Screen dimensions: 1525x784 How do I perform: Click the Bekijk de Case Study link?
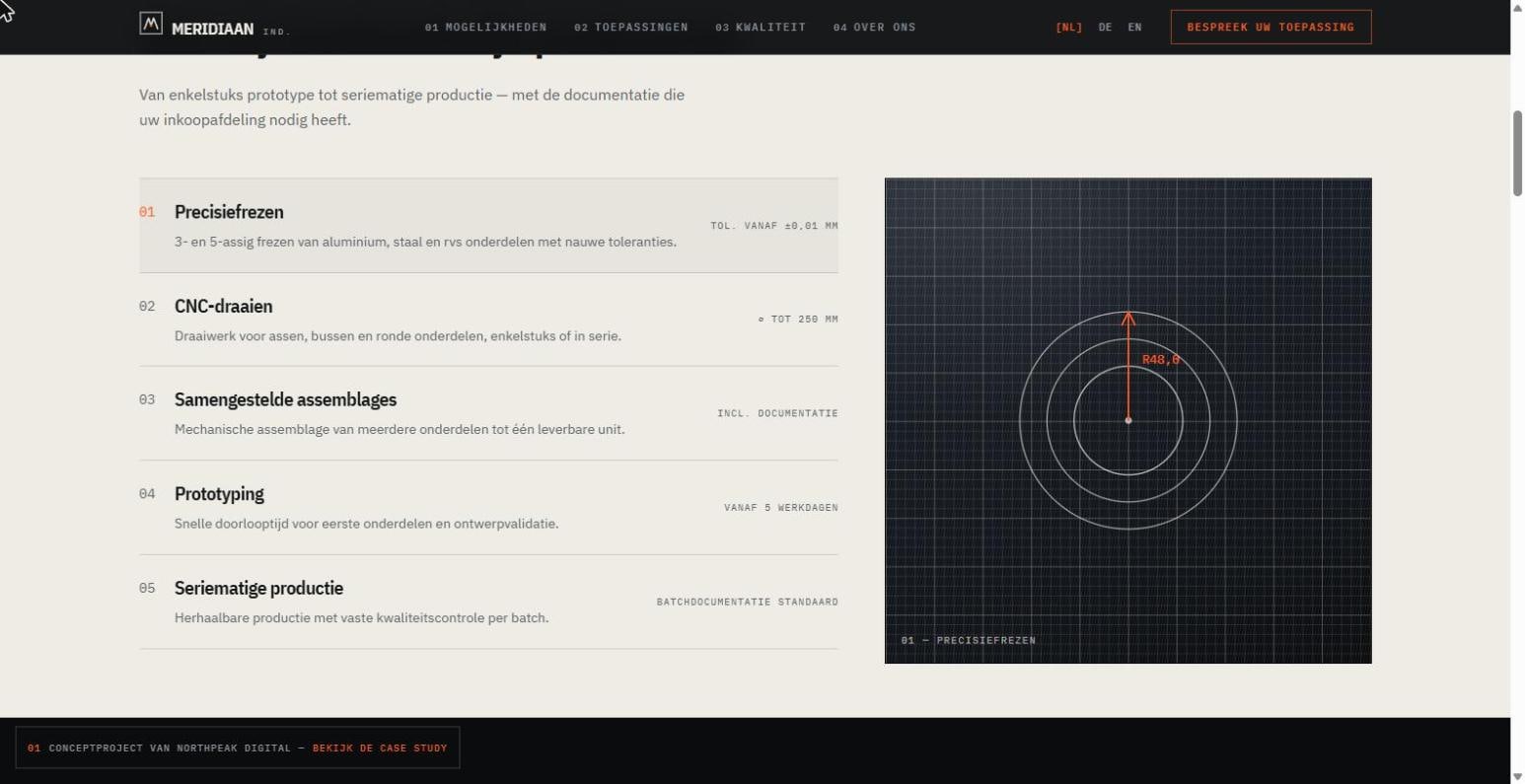[380, 748]
